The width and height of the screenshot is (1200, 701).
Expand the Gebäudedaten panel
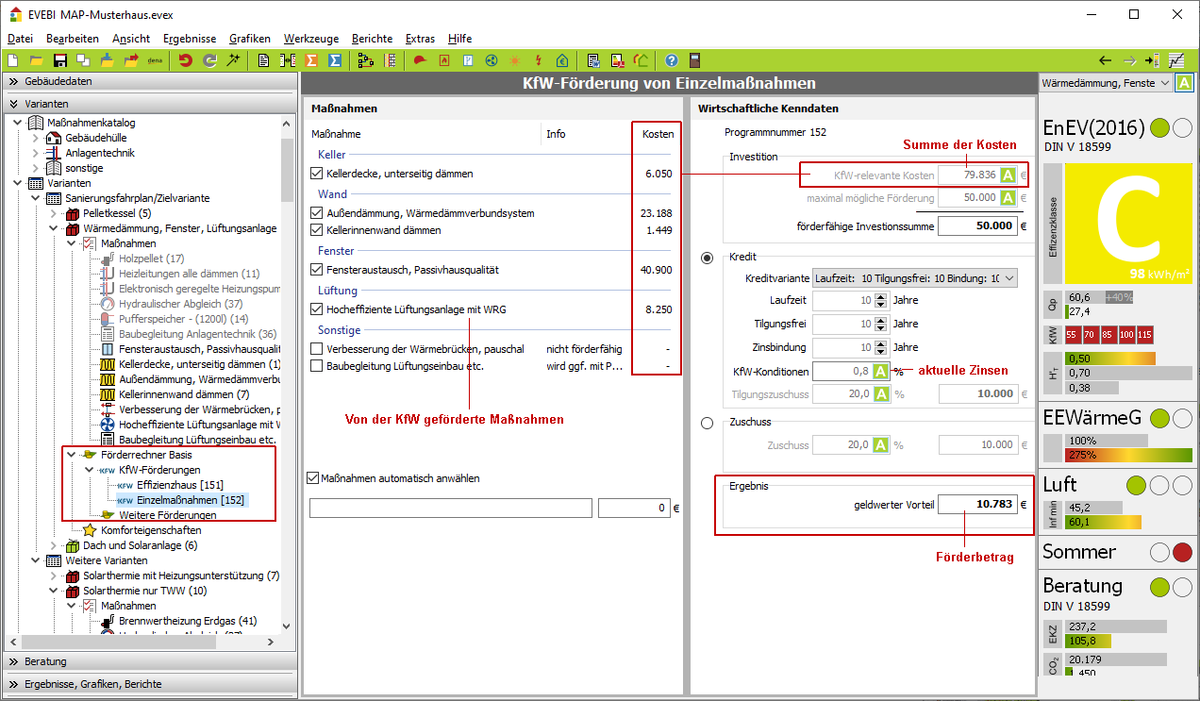[x=150, y=82]
